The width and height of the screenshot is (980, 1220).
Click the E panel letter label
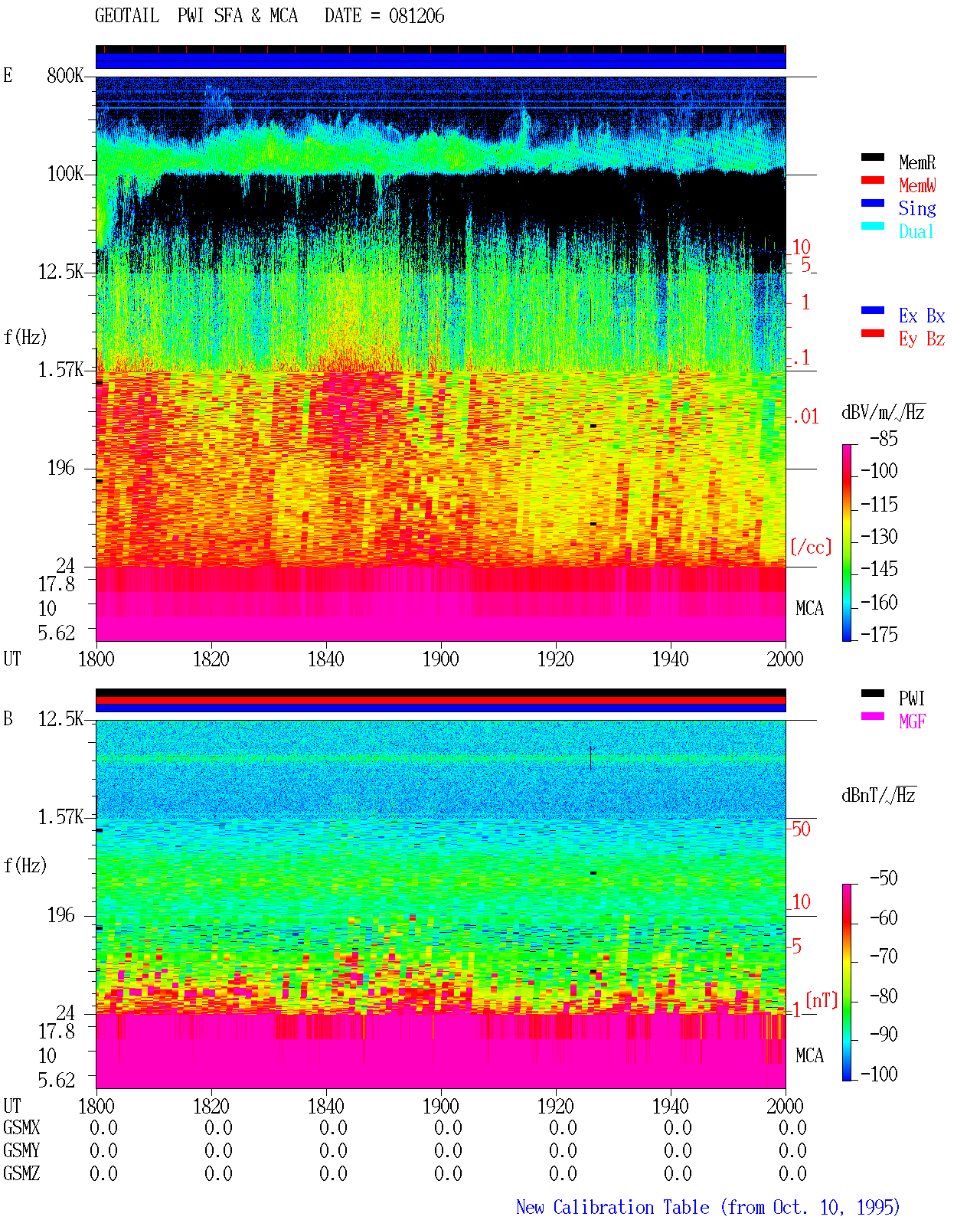point(8,75)
